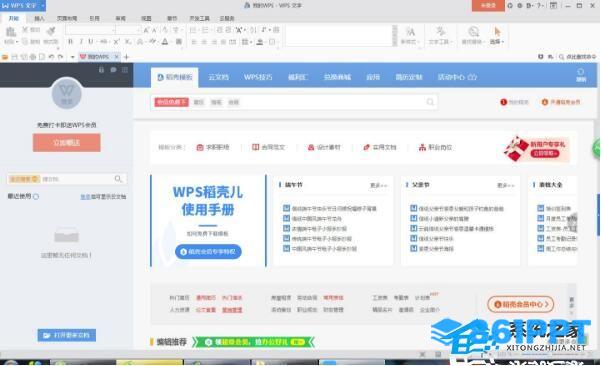Click the refresh icon on blue navigation bar
Screen dimensions: 601x366
[x=581, y=72]
